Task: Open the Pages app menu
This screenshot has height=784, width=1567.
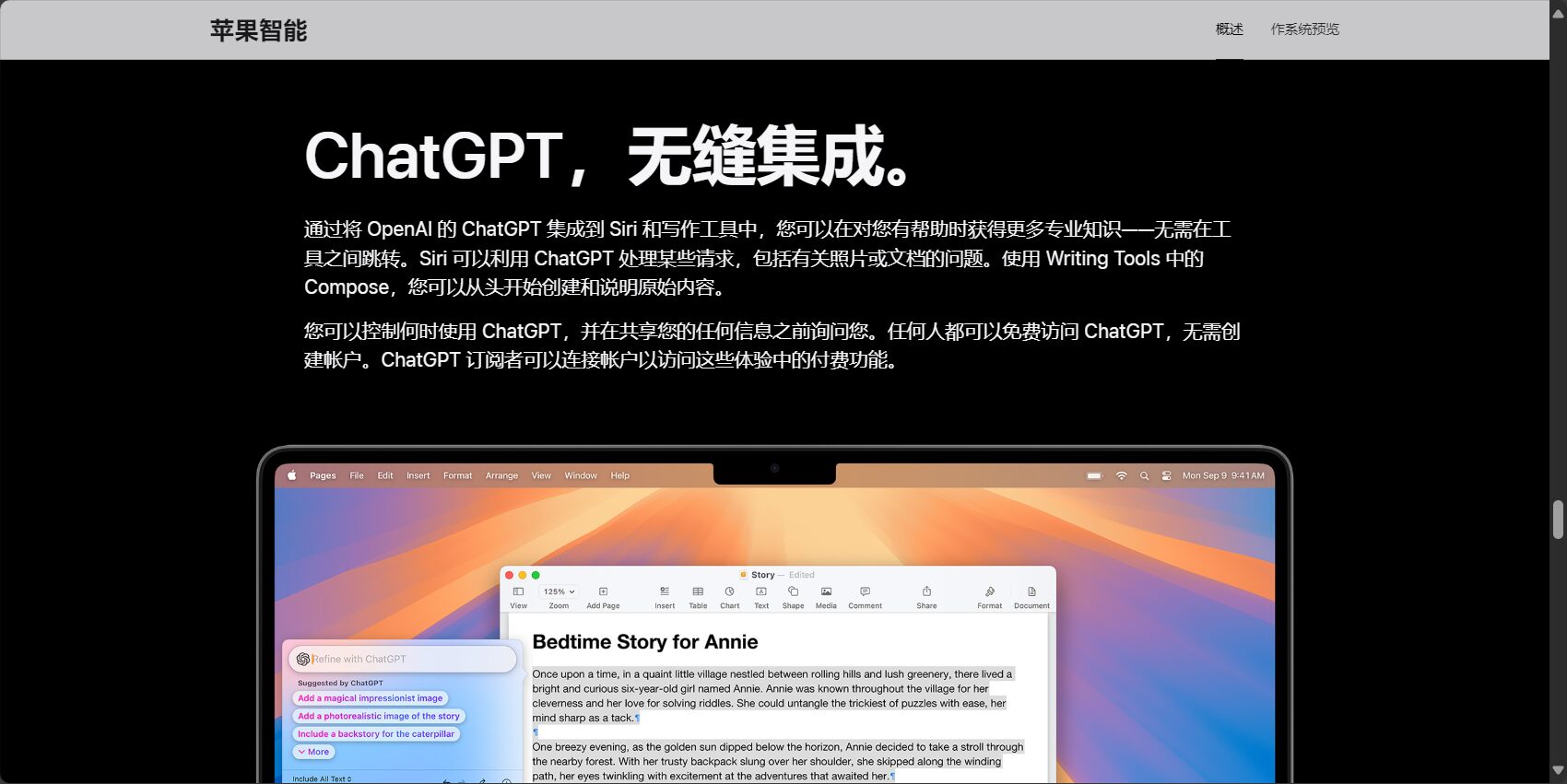Action: click(x=323, y=476)
